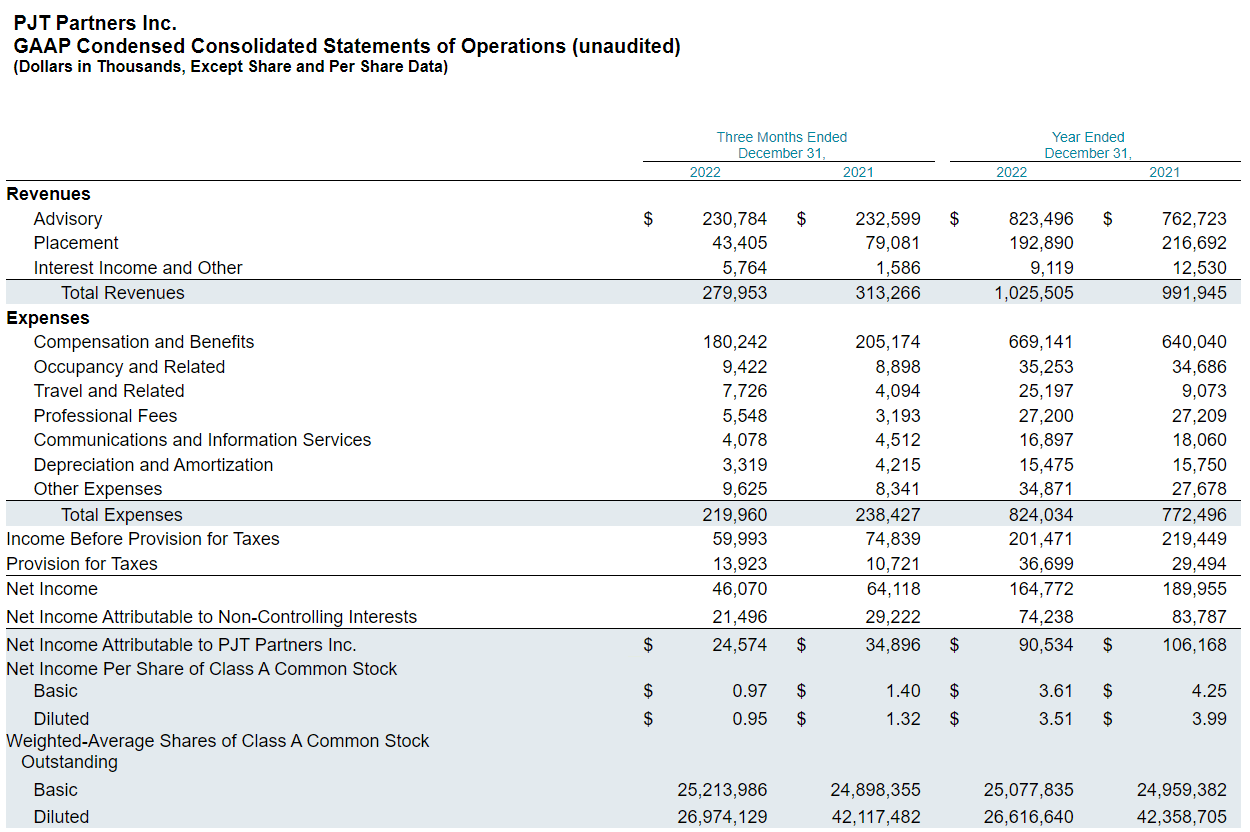This screenshot has height=832, width=1250.
Task: Click the 'PJT Partners Inc.' title
Action: tap(95, 24)
